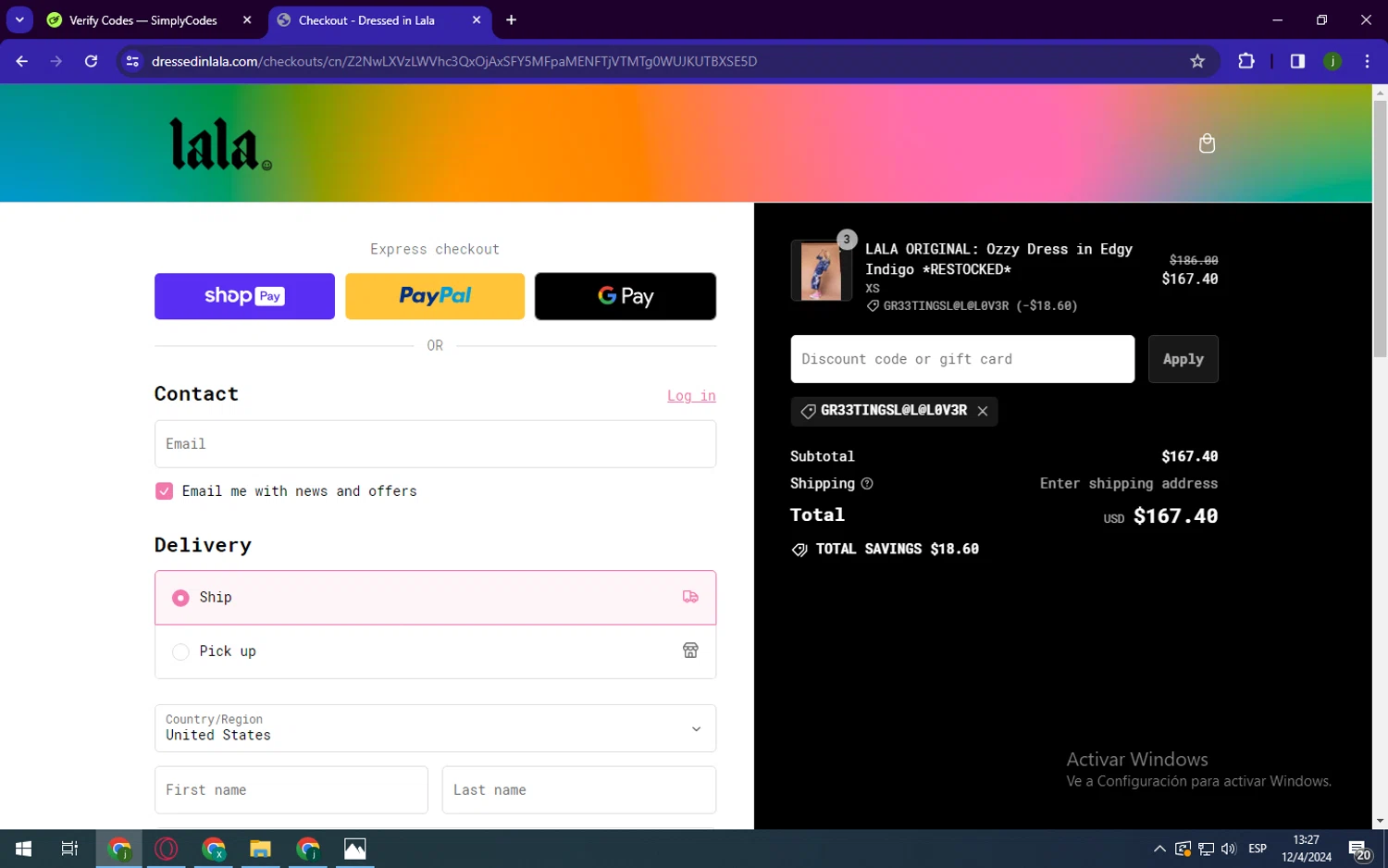The height and width of the screenshot is (868, 1388).
Task: Open the tab search dropdown arrow
Action: [x=19, y=19]
